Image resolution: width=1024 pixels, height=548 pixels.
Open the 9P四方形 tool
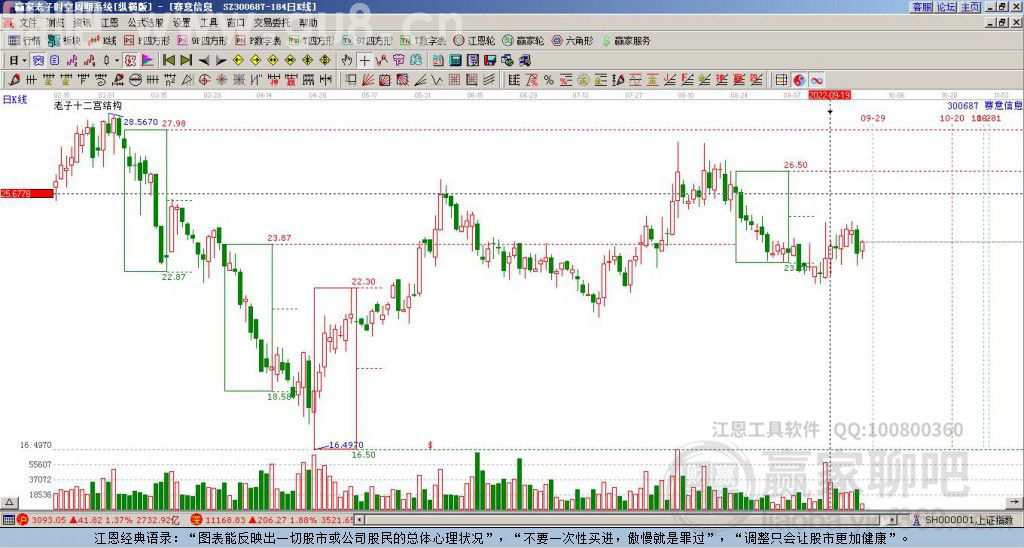click(202, 40)
